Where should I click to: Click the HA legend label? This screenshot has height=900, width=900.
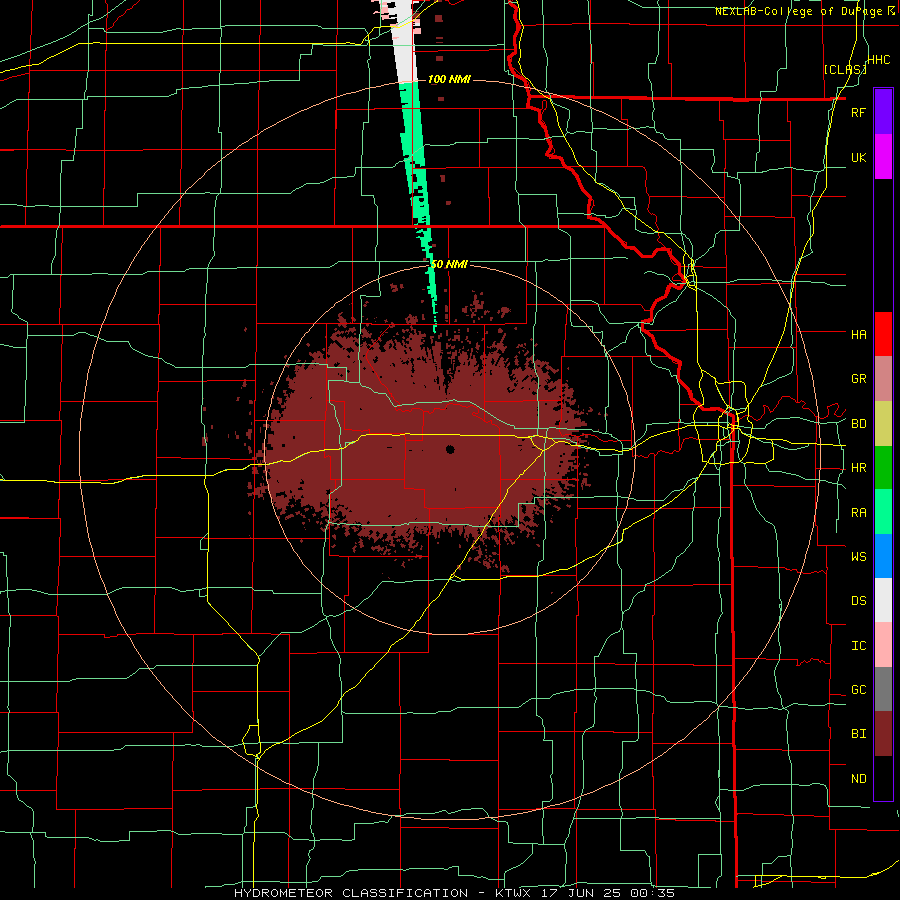click(x=858, y=334)
